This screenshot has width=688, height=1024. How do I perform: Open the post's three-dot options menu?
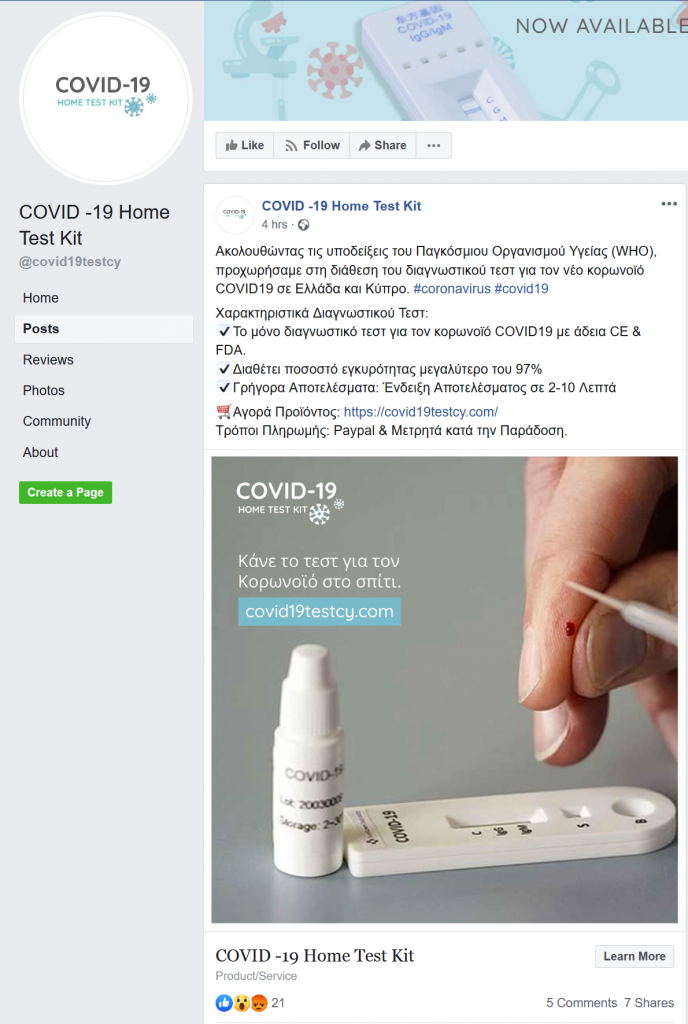[x=668, y=204]
